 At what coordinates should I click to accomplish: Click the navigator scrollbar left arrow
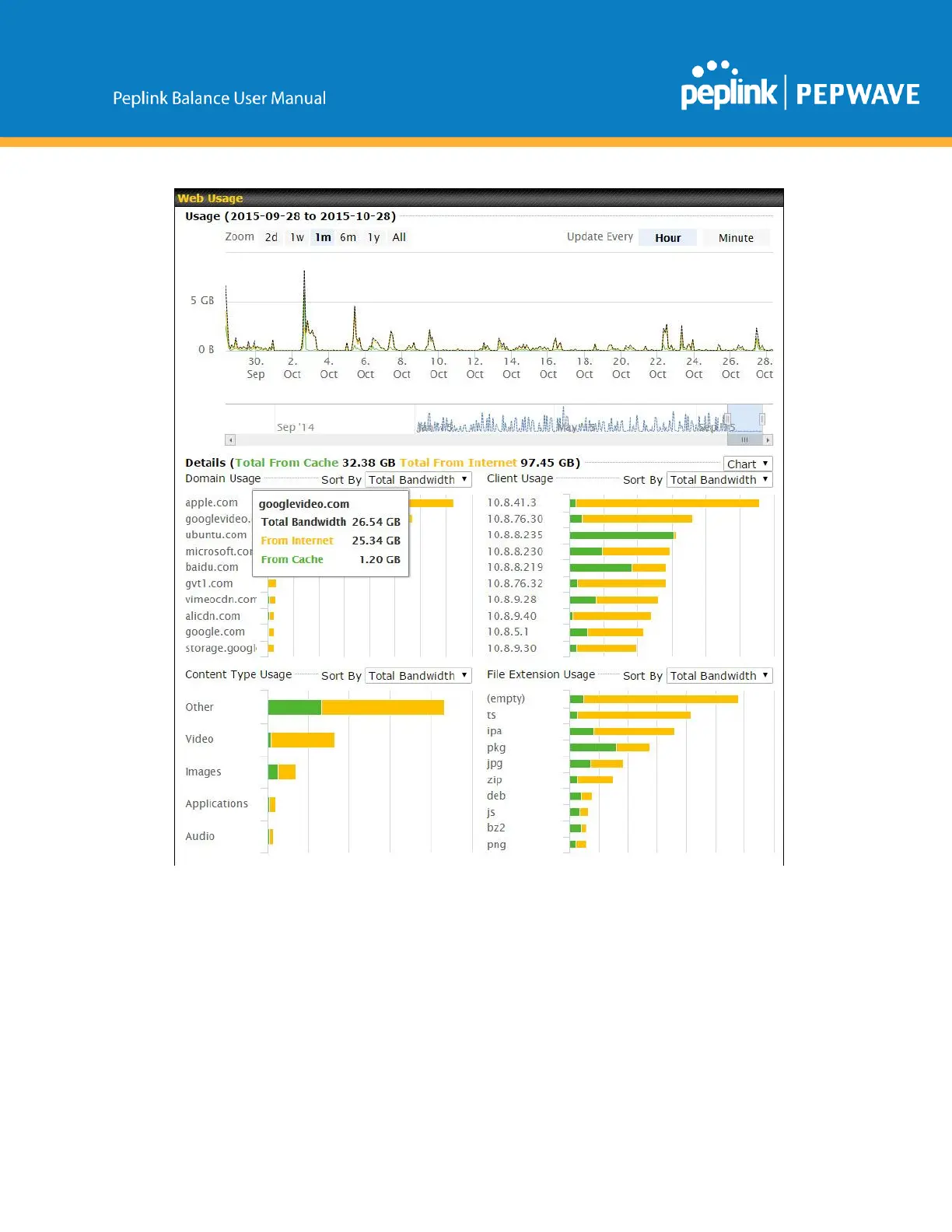click(230, 440)
